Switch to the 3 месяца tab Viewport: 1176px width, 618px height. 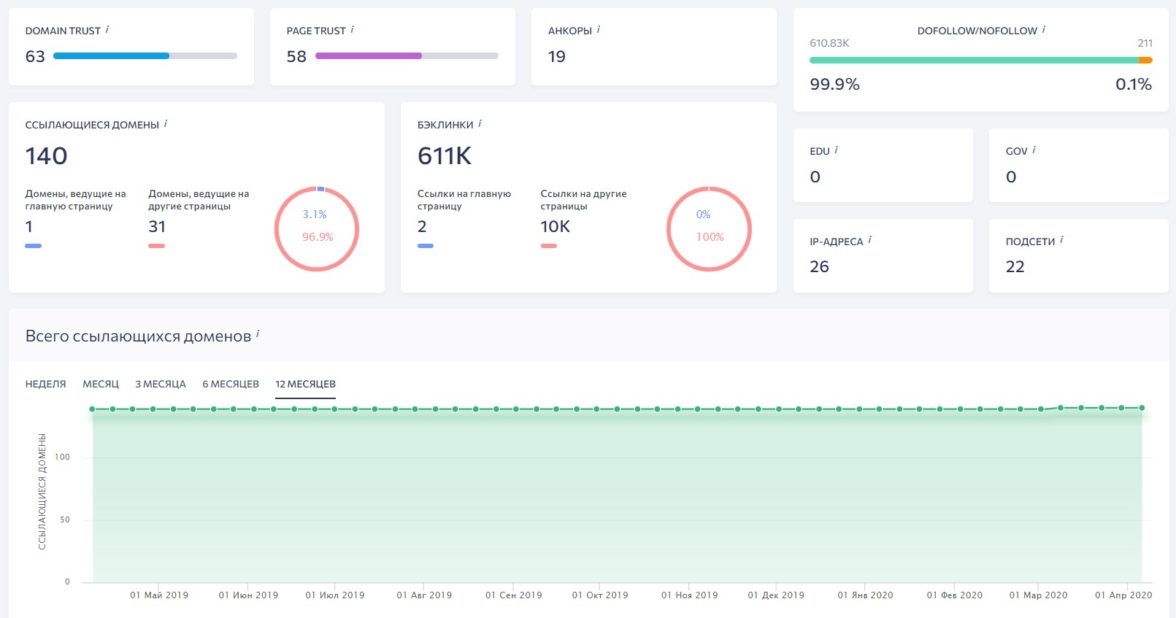coord(160,384)
